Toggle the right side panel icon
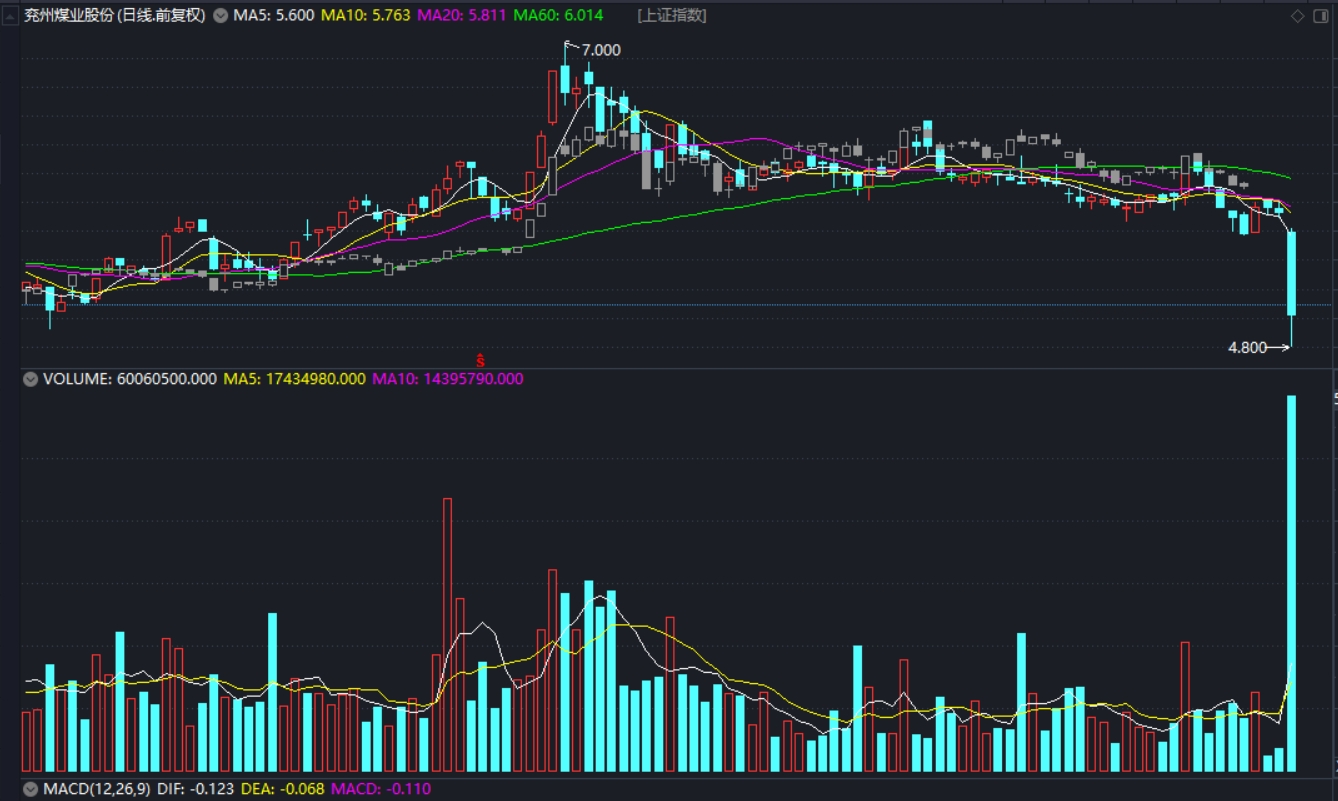The image size is (1338, 801). [1321, 16]
